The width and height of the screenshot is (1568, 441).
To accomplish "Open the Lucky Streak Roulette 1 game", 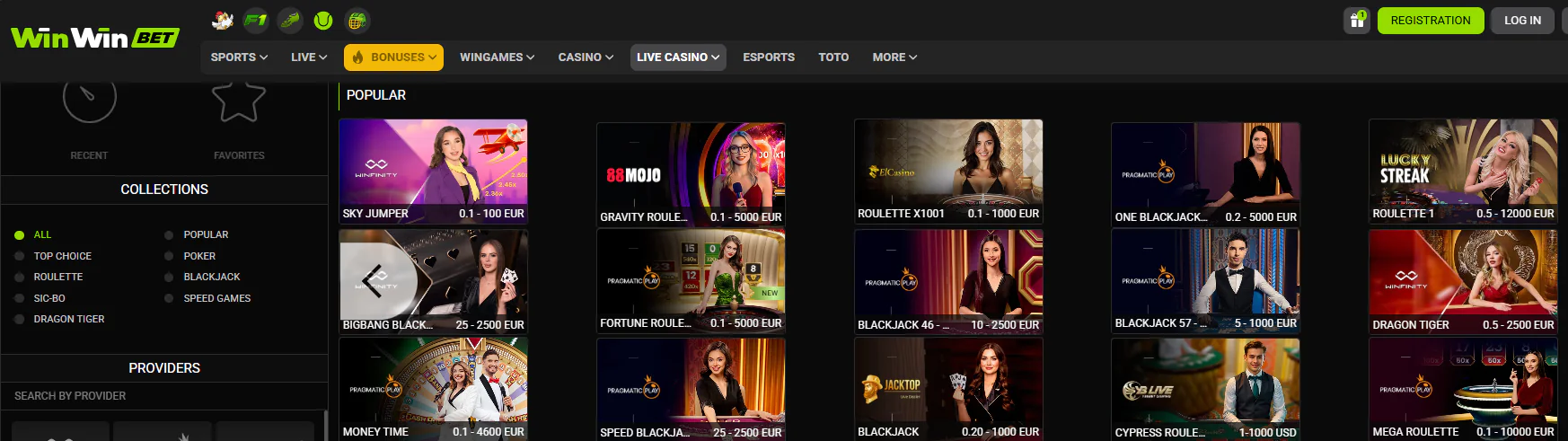I will click(1463, 172).
